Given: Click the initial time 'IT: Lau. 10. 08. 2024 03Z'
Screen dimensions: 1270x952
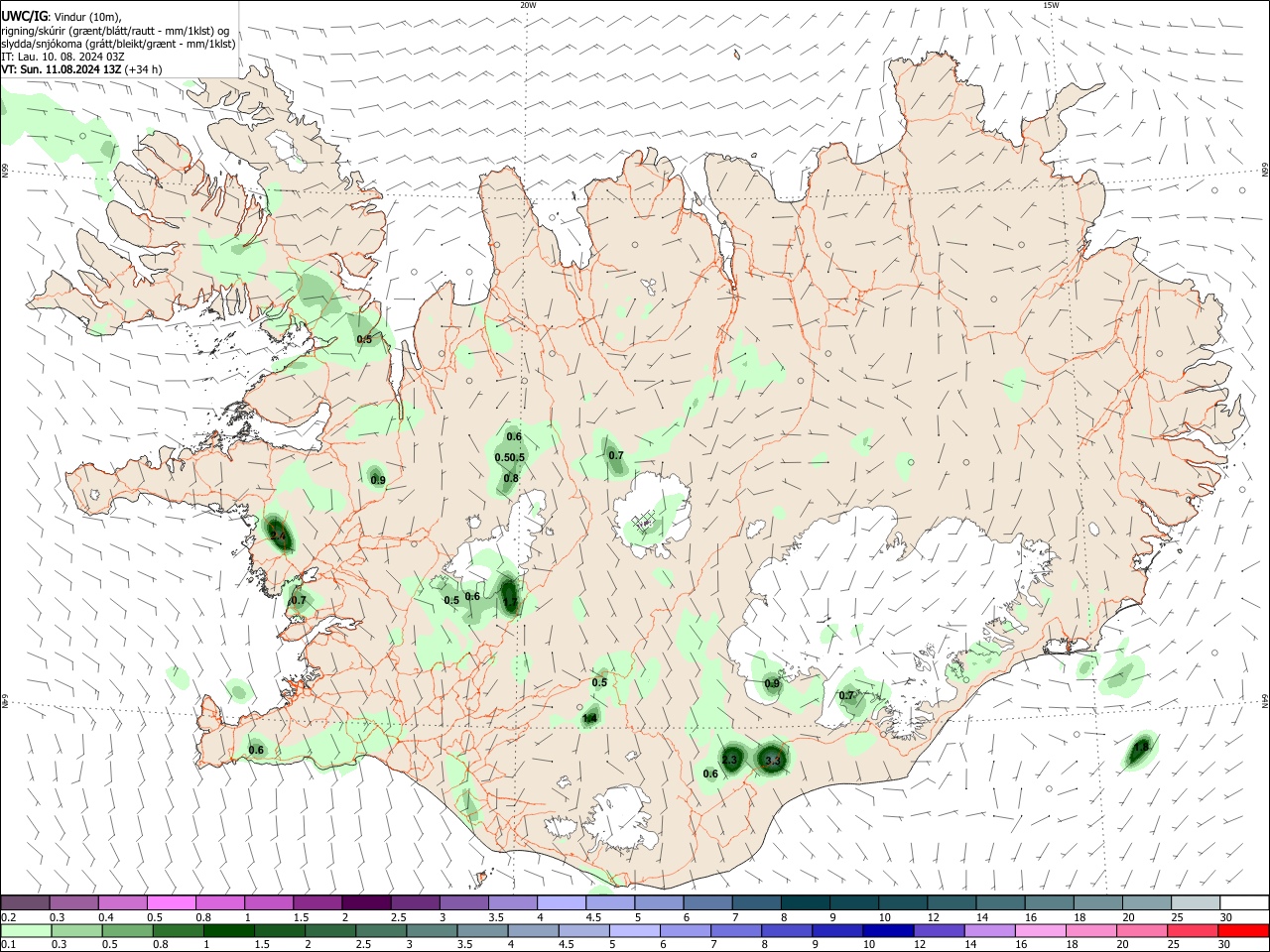Looking at the screenshot, I should click(63, 57).
